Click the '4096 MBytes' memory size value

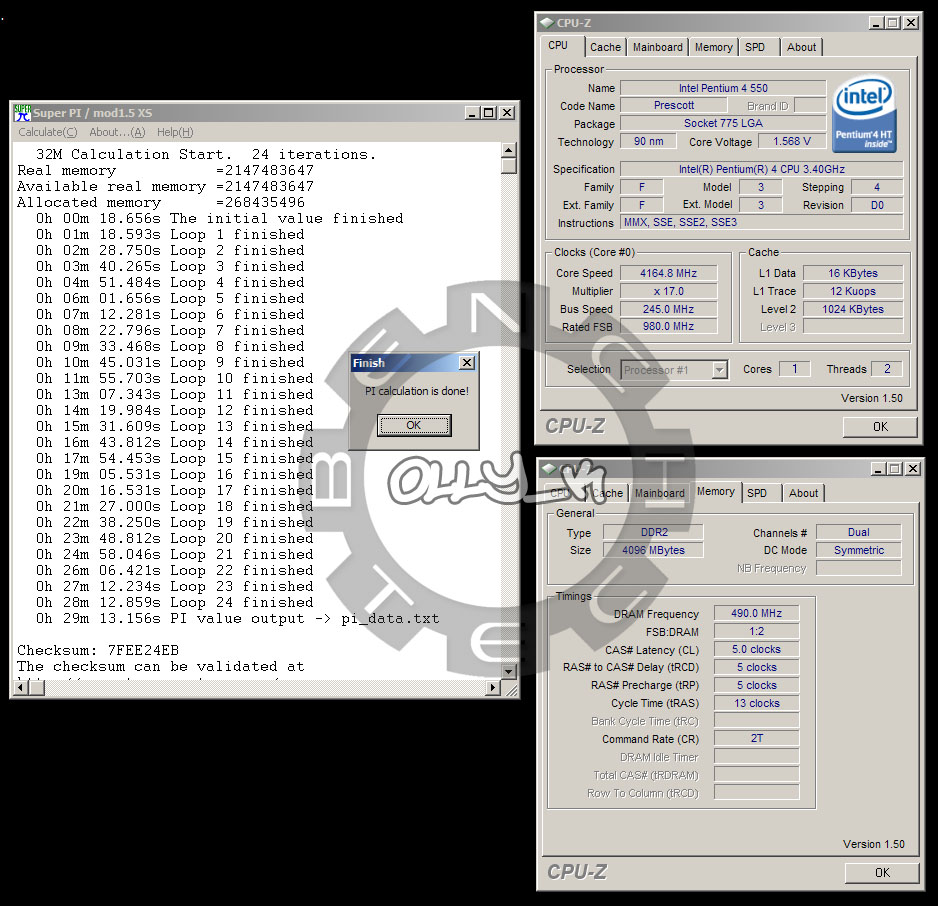(653, 550)
